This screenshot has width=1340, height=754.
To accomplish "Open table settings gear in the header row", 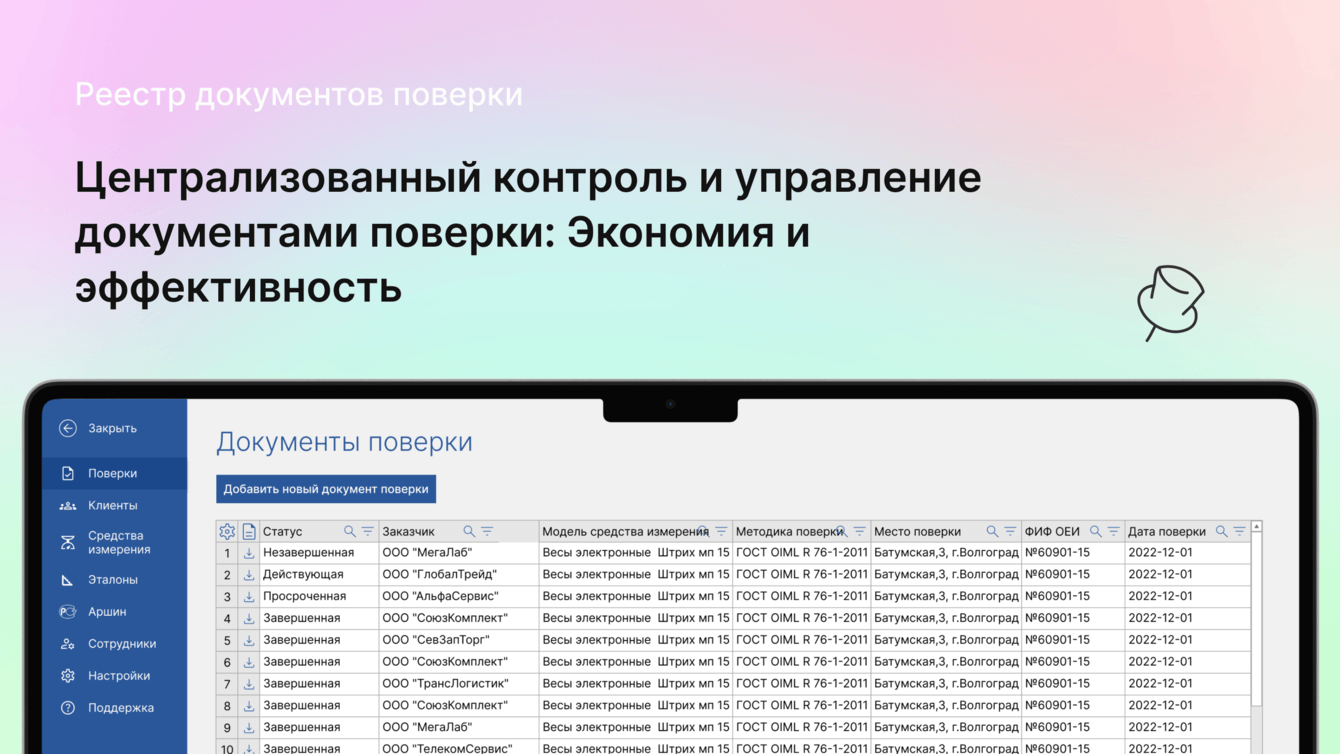I will [x=227, y=532].
